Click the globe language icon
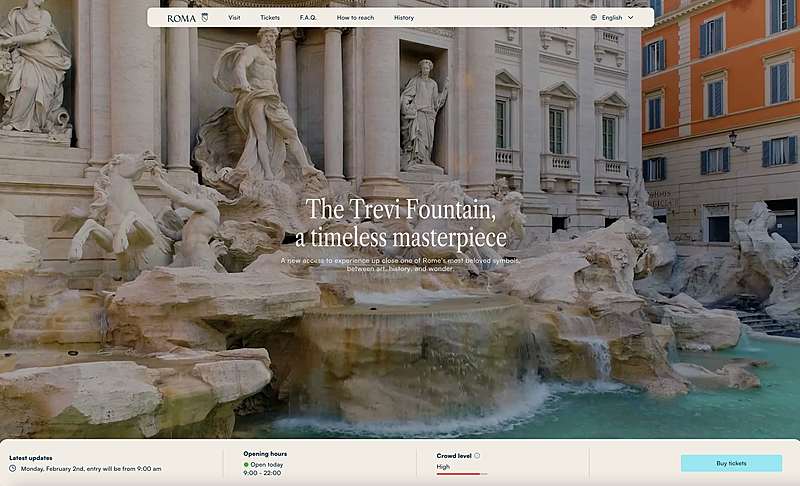Screen dimensions: 800x486 click(x=594, y=18)
